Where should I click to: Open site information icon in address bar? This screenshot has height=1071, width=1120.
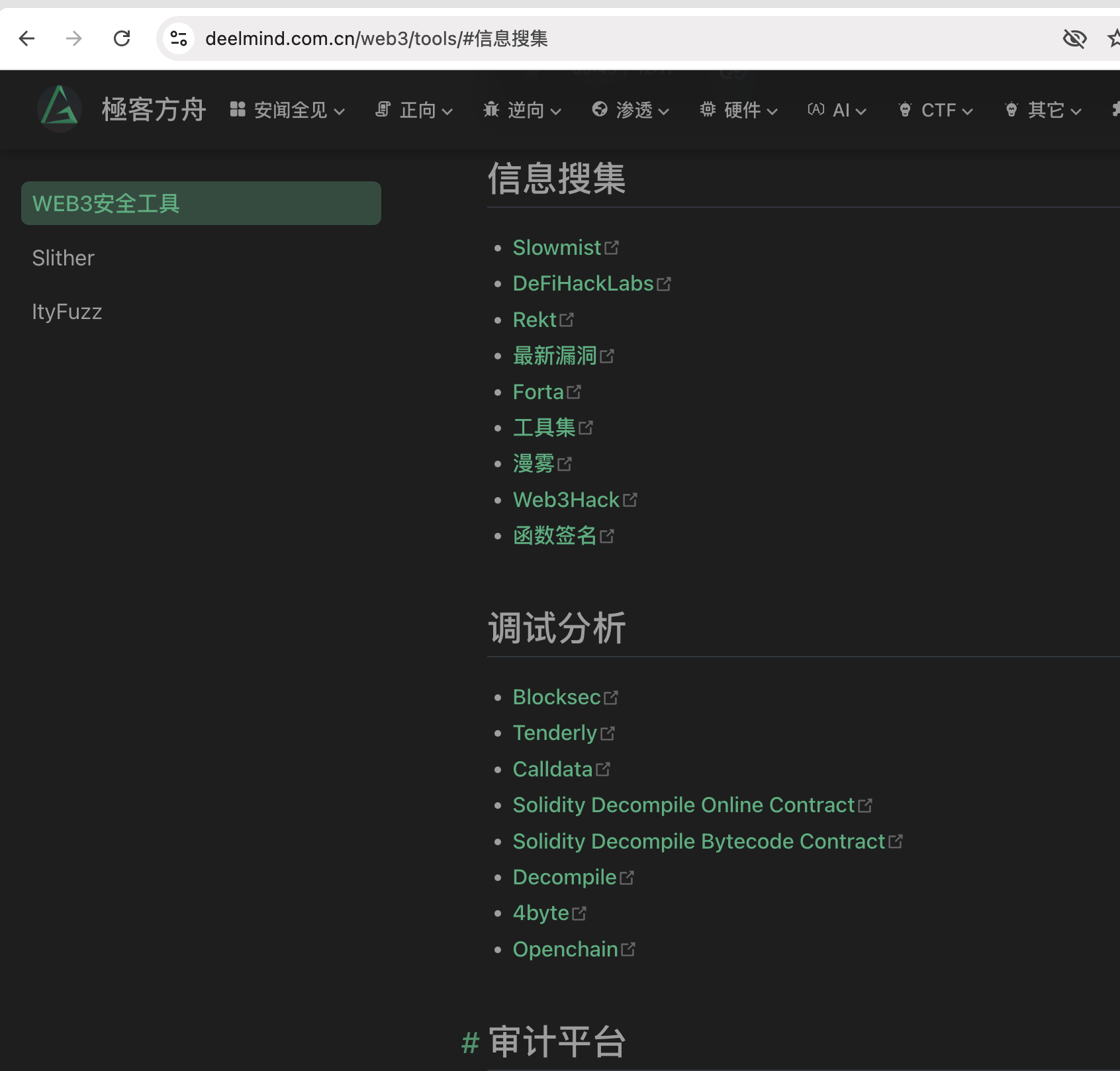click(179, 38)
